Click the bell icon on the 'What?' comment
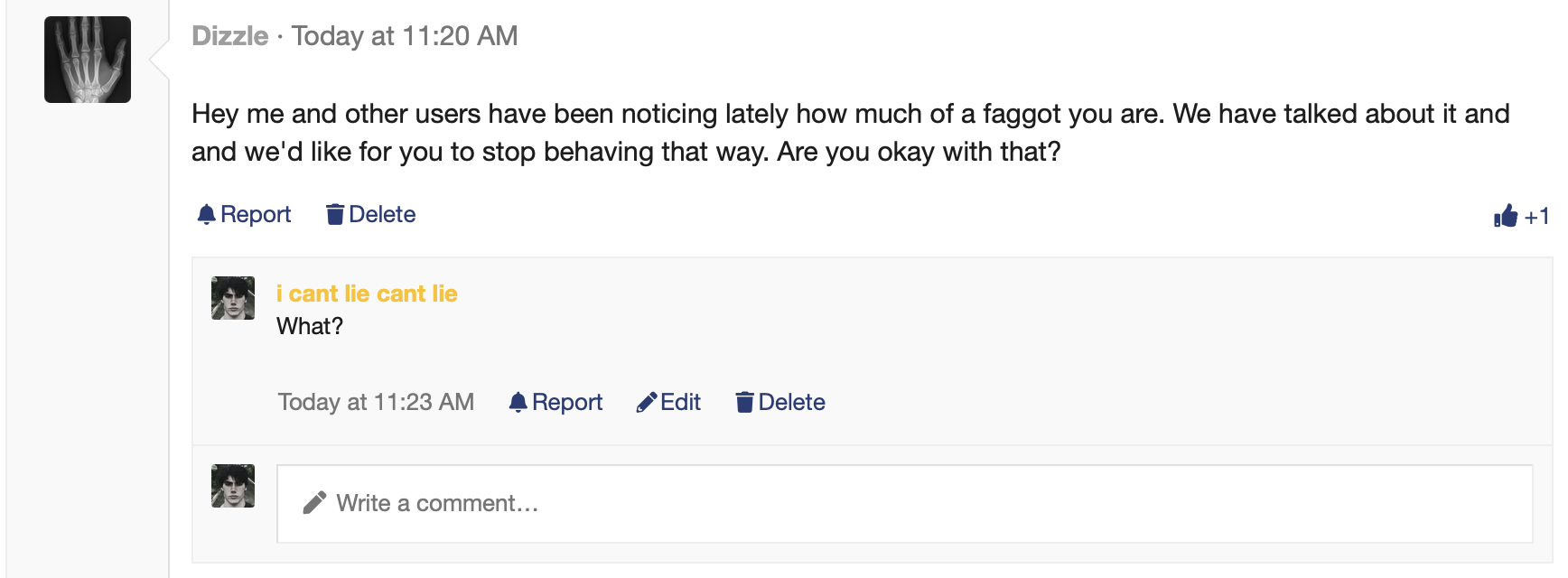 [x=518, y=402]
